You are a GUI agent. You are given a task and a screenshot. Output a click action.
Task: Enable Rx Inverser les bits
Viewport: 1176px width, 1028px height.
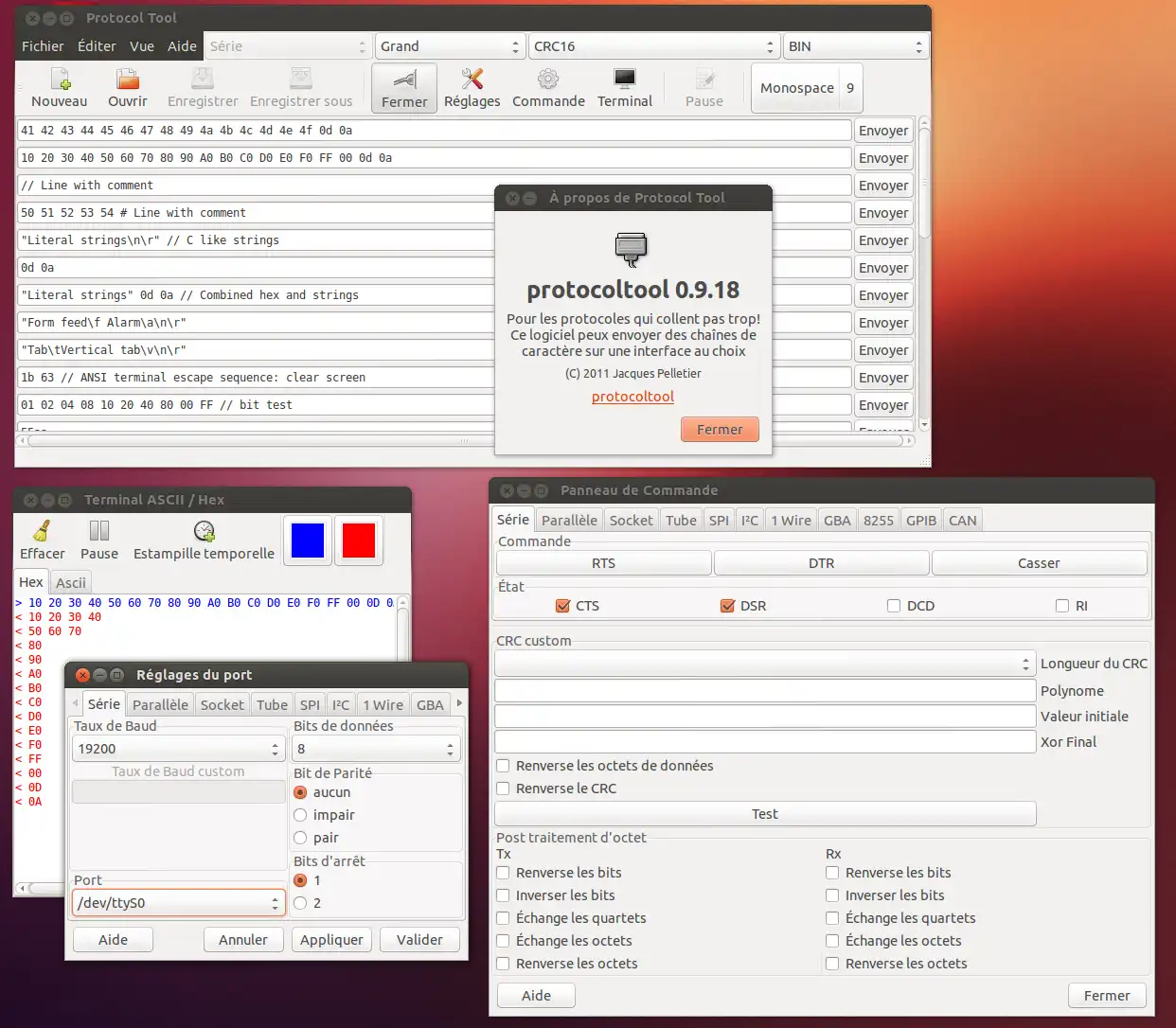[x=832, y=895]
